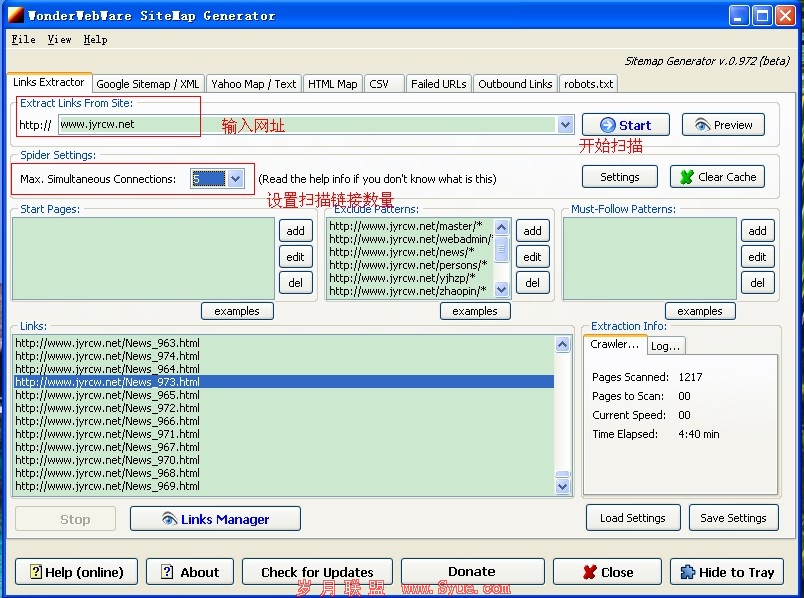Hide the application to tray
Image resolution: width=804 pixels, height=598 pixels.
[x=727, y=572]
